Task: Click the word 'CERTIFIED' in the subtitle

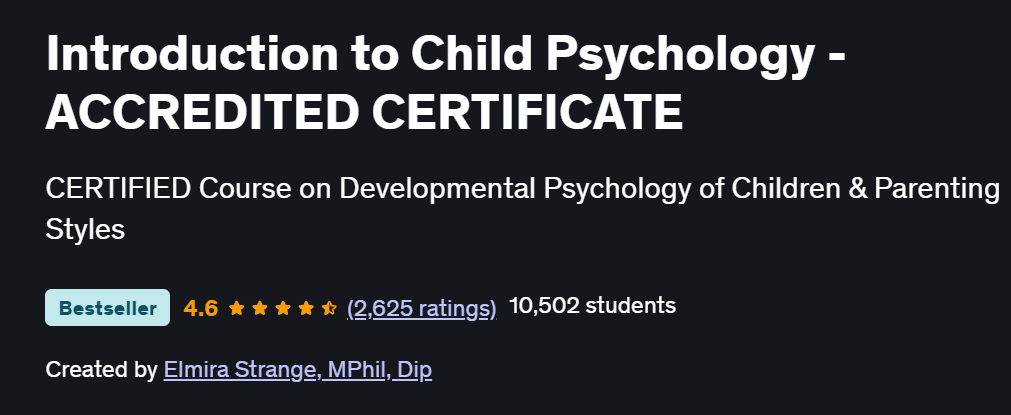Action: (118, 189)
